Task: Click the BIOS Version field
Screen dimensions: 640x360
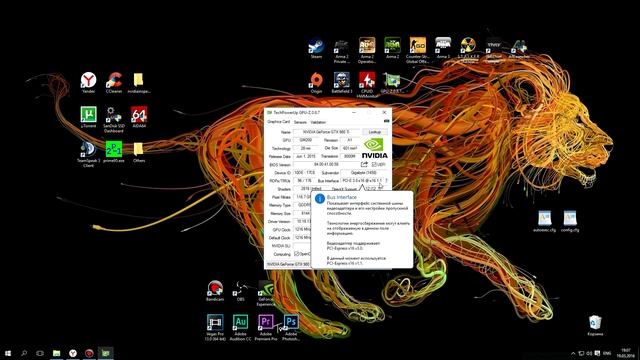Action: (326, 164)
